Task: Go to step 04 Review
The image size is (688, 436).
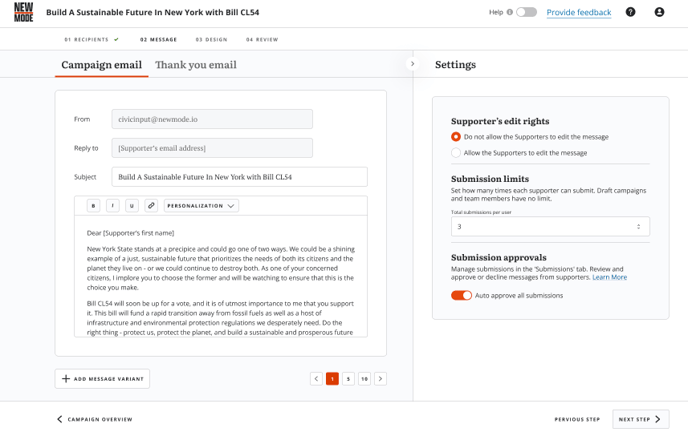Action: point(262,39)
